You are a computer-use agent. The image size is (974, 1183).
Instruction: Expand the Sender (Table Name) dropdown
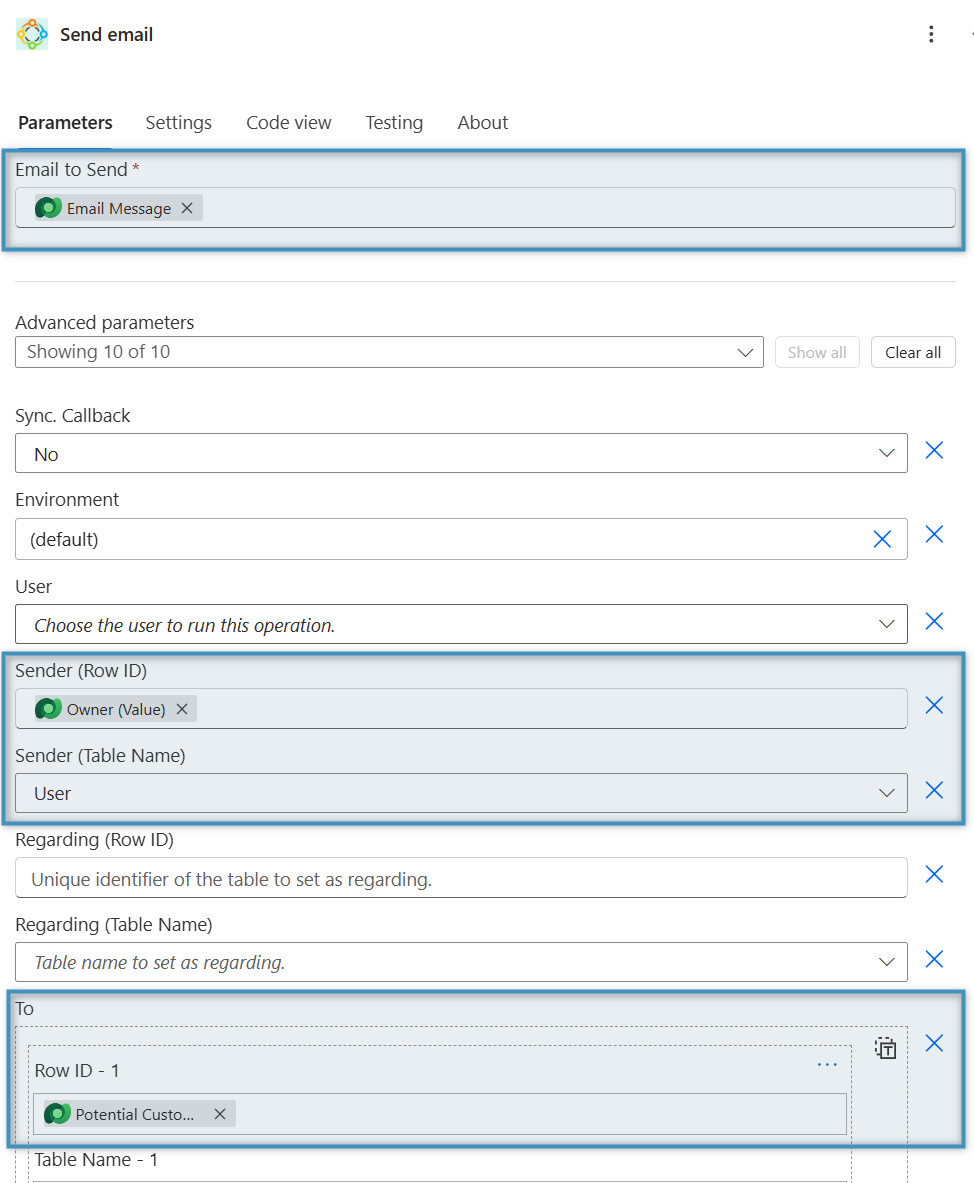click(886, 793)
